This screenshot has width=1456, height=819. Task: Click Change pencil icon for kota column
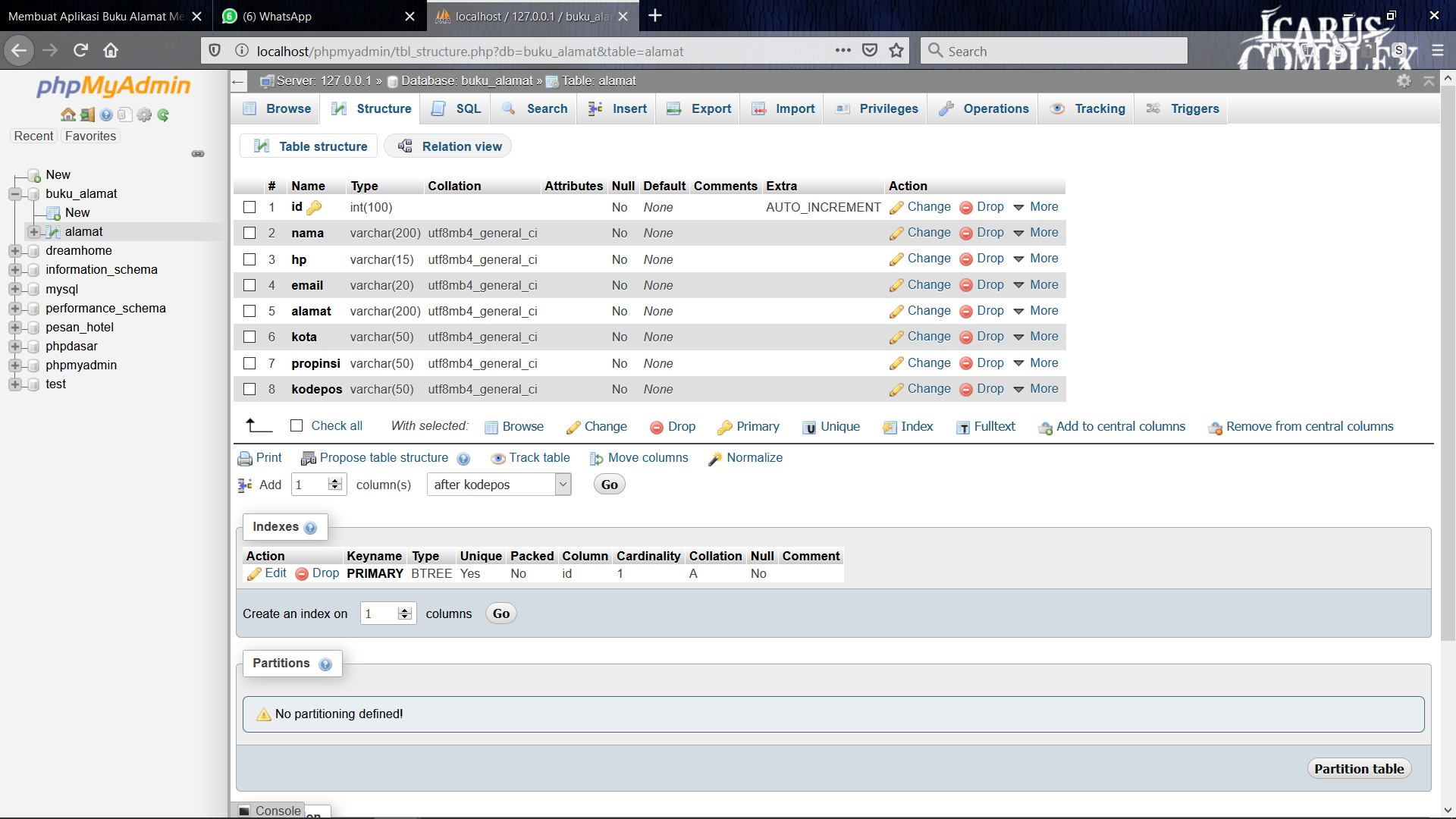[896, 337]
